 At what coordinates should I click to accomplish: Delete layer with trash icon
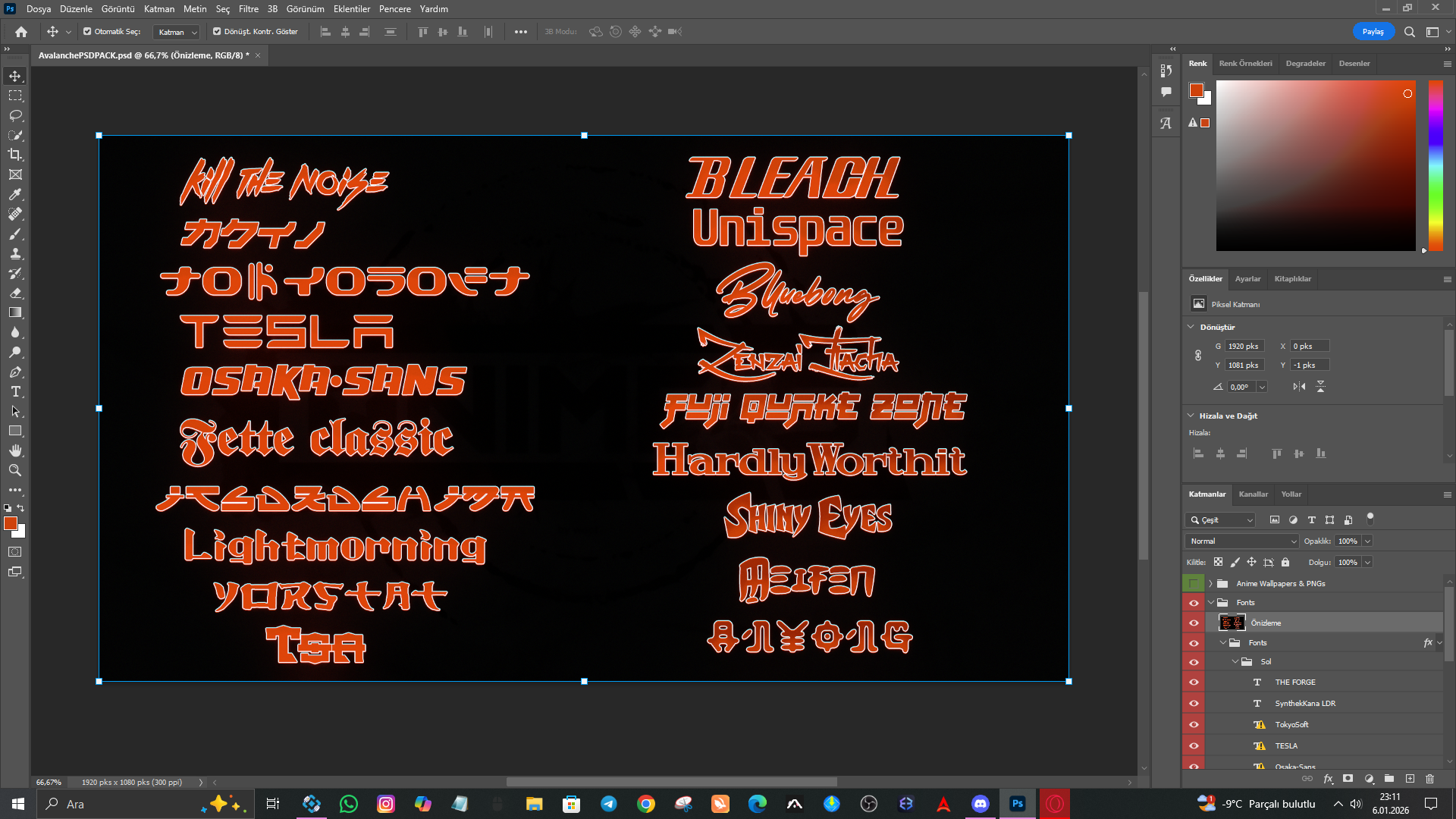[x=1430, y=779]
